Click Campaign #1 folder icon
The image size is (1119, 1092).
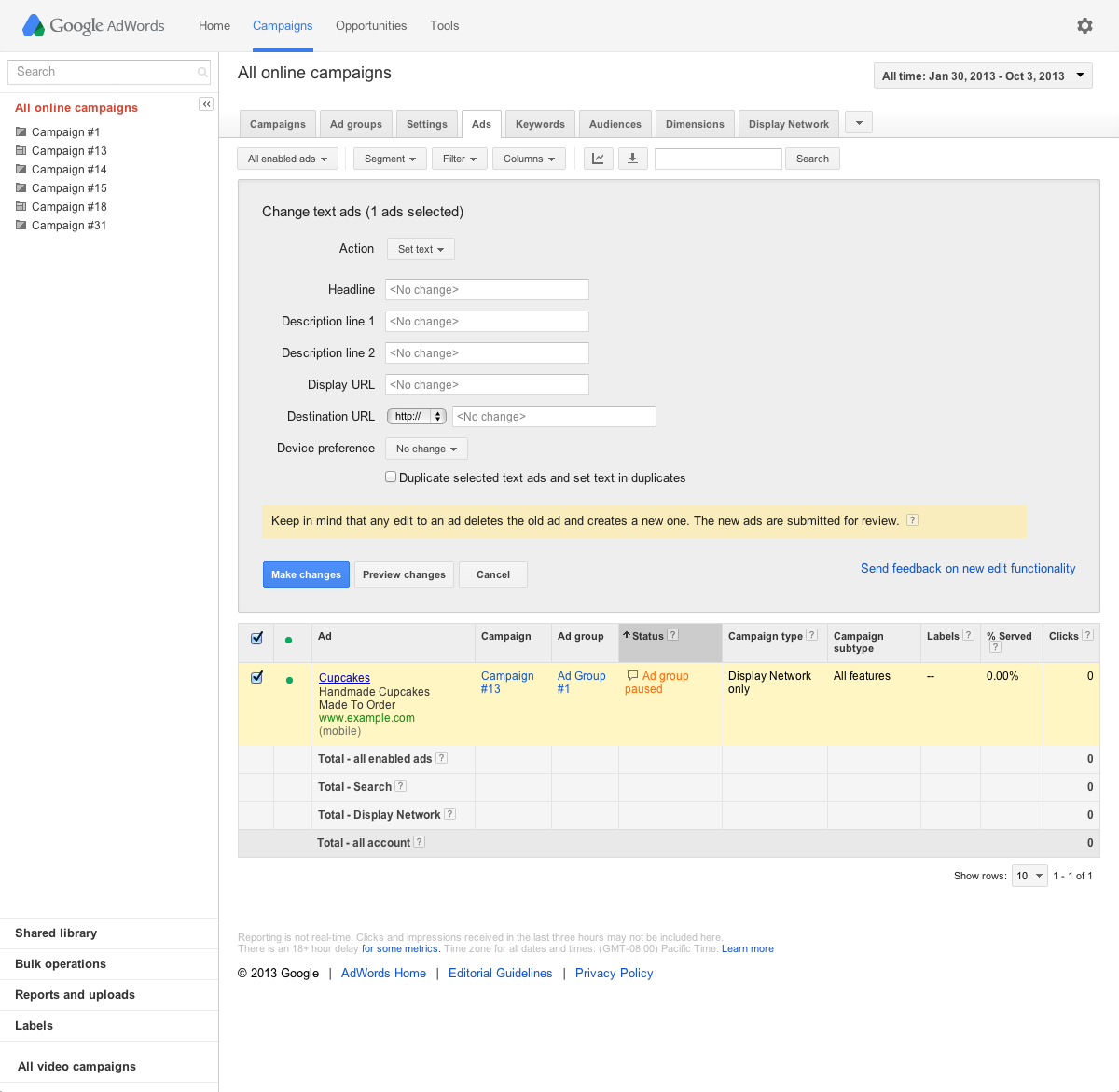click(x=21, y=131)
